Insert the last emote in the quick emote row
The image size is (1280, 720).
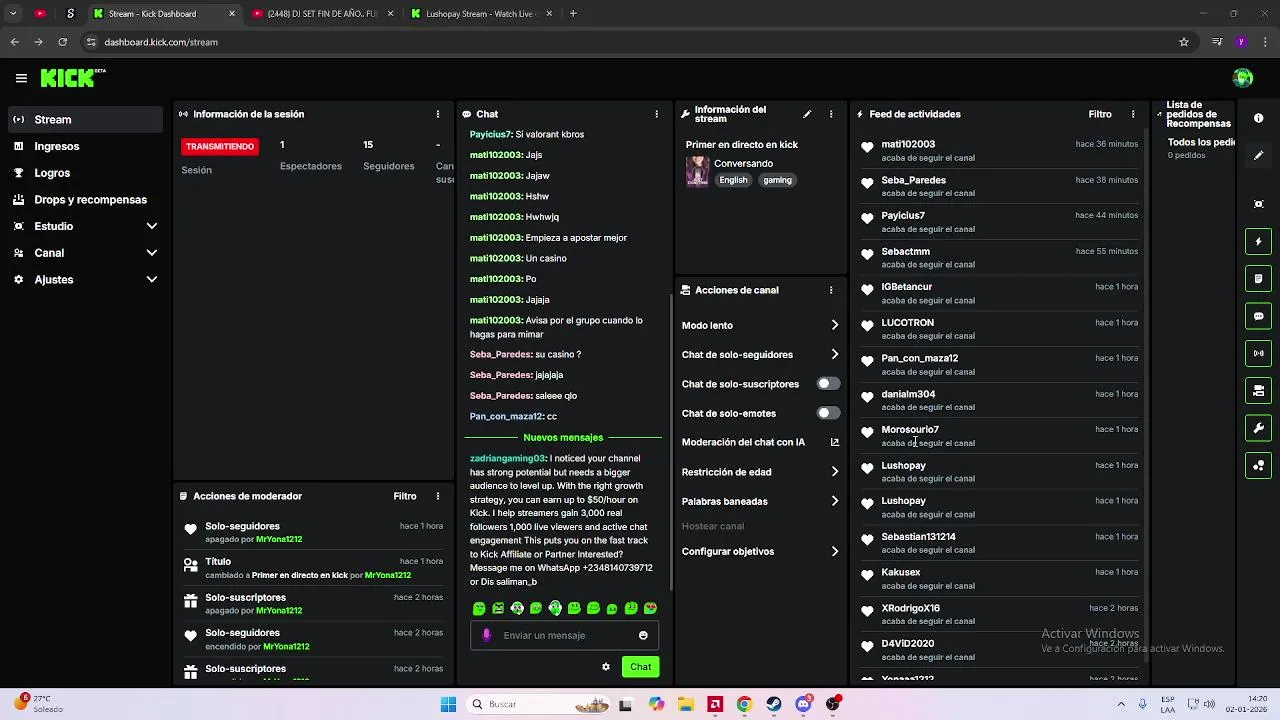(x=650, y=608)
